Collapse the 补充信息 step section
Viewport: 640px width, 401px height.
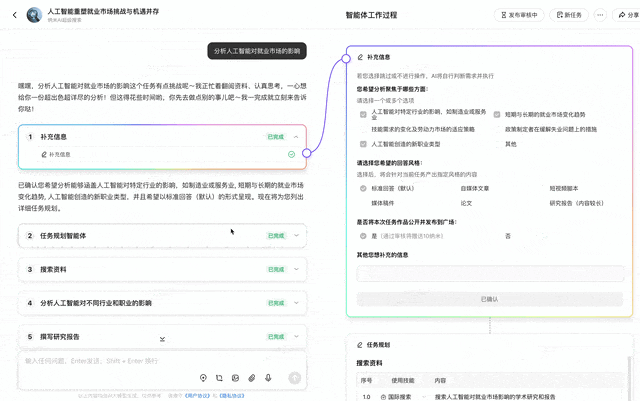pyautogui.click(x=296, y=136)
